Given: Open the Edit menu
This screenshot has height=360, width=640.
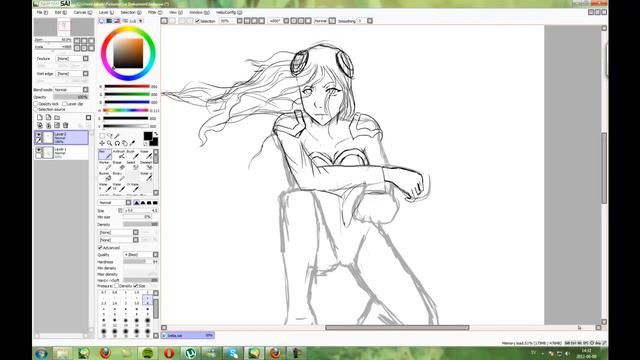Looking at the screenshot, I should pyautogui.click(x=60, y=13).
